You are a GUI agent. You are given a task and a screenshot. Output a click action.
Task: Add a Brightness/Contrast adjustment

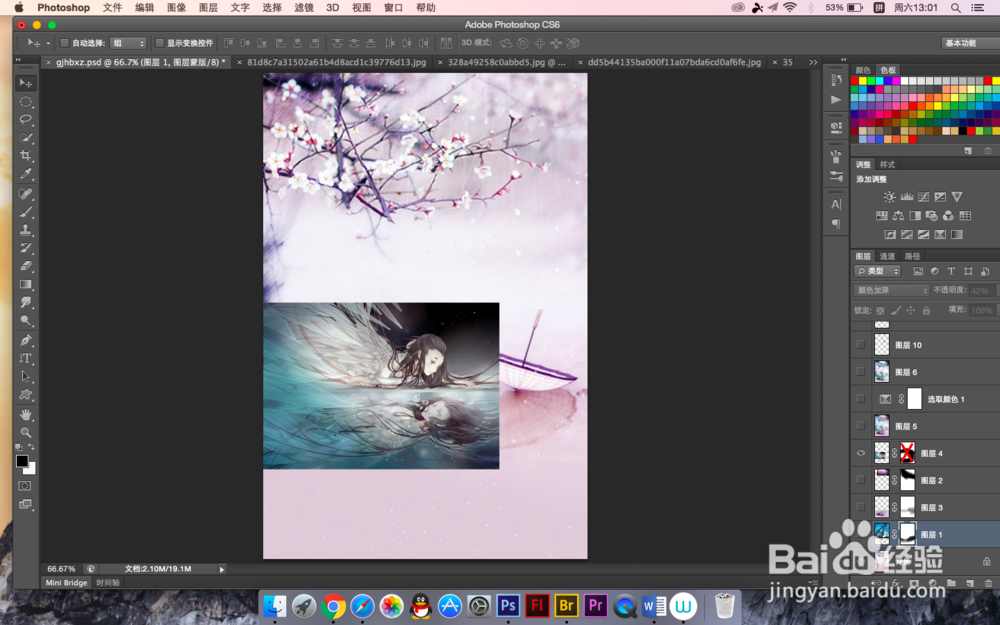[890, 197]
